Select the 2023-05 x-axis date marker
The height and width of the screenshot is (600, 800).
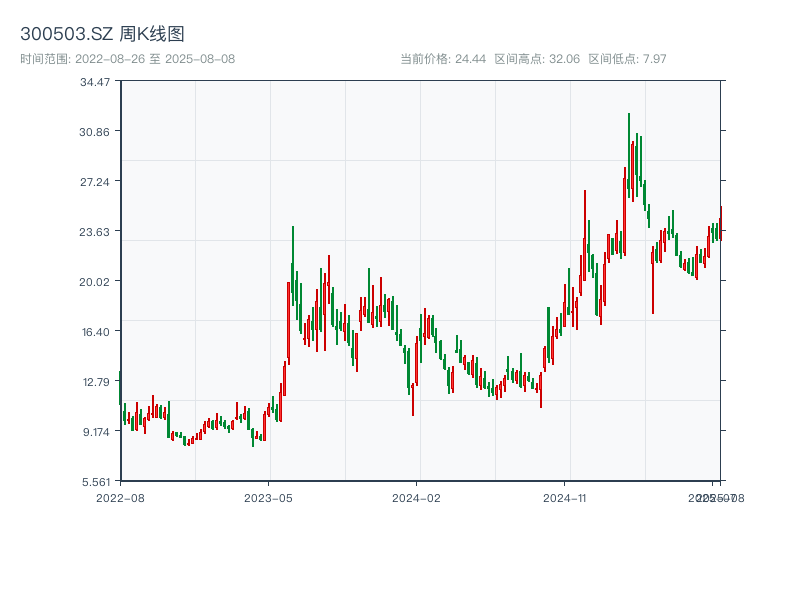(x=268, y=497)
